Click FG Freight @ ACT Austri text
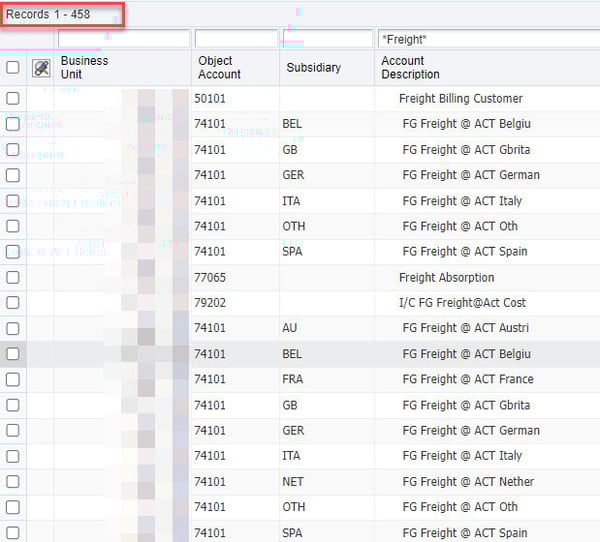Viewport: 600px width, 542px height. pyautogui.click(x=466, y=328)
